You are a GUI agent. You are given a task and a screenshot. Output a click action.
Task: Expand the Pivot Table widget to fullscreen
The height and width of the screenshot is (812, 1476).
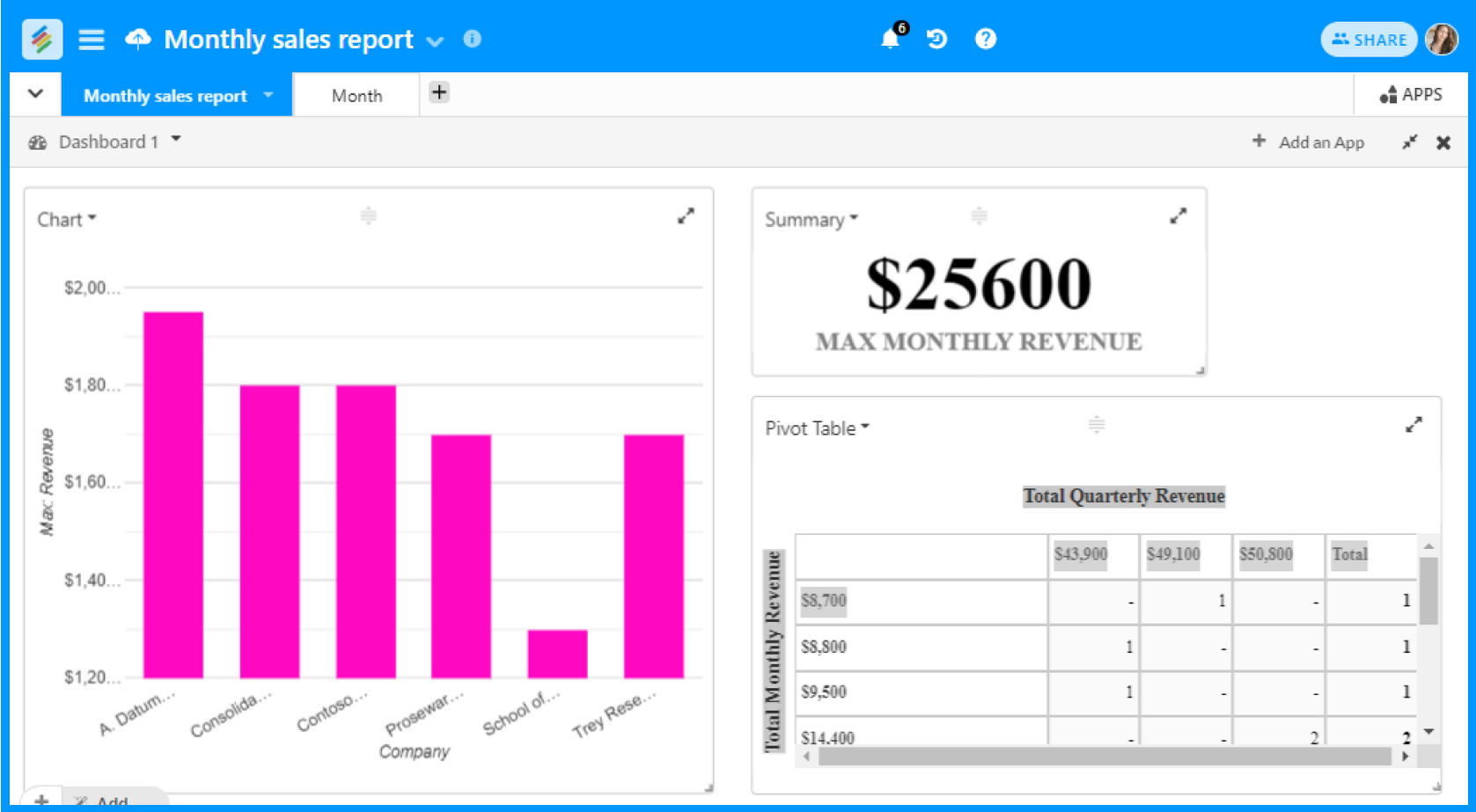coord(1414,425)
